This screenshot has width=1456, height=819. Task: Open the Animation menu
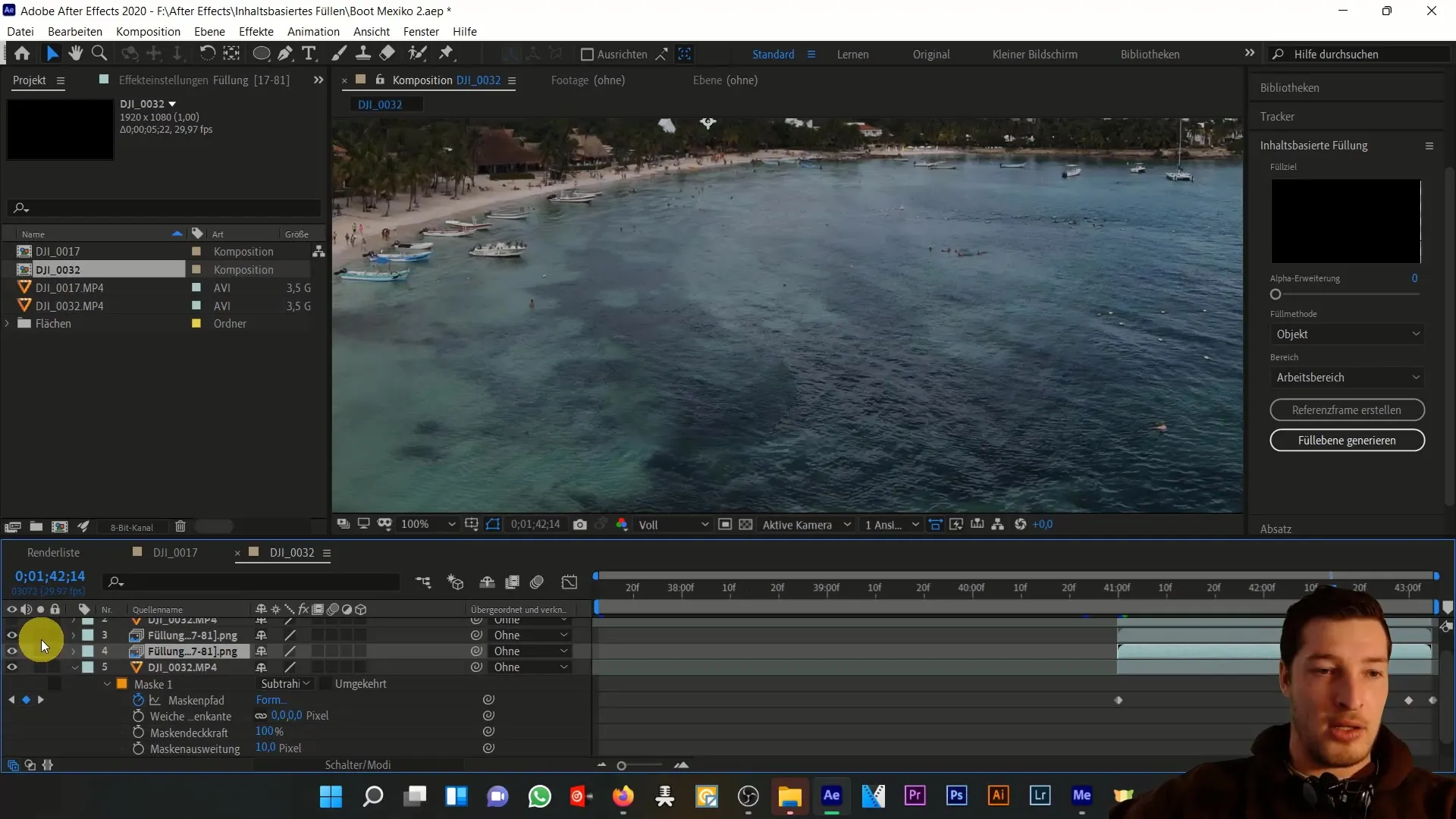313,31
